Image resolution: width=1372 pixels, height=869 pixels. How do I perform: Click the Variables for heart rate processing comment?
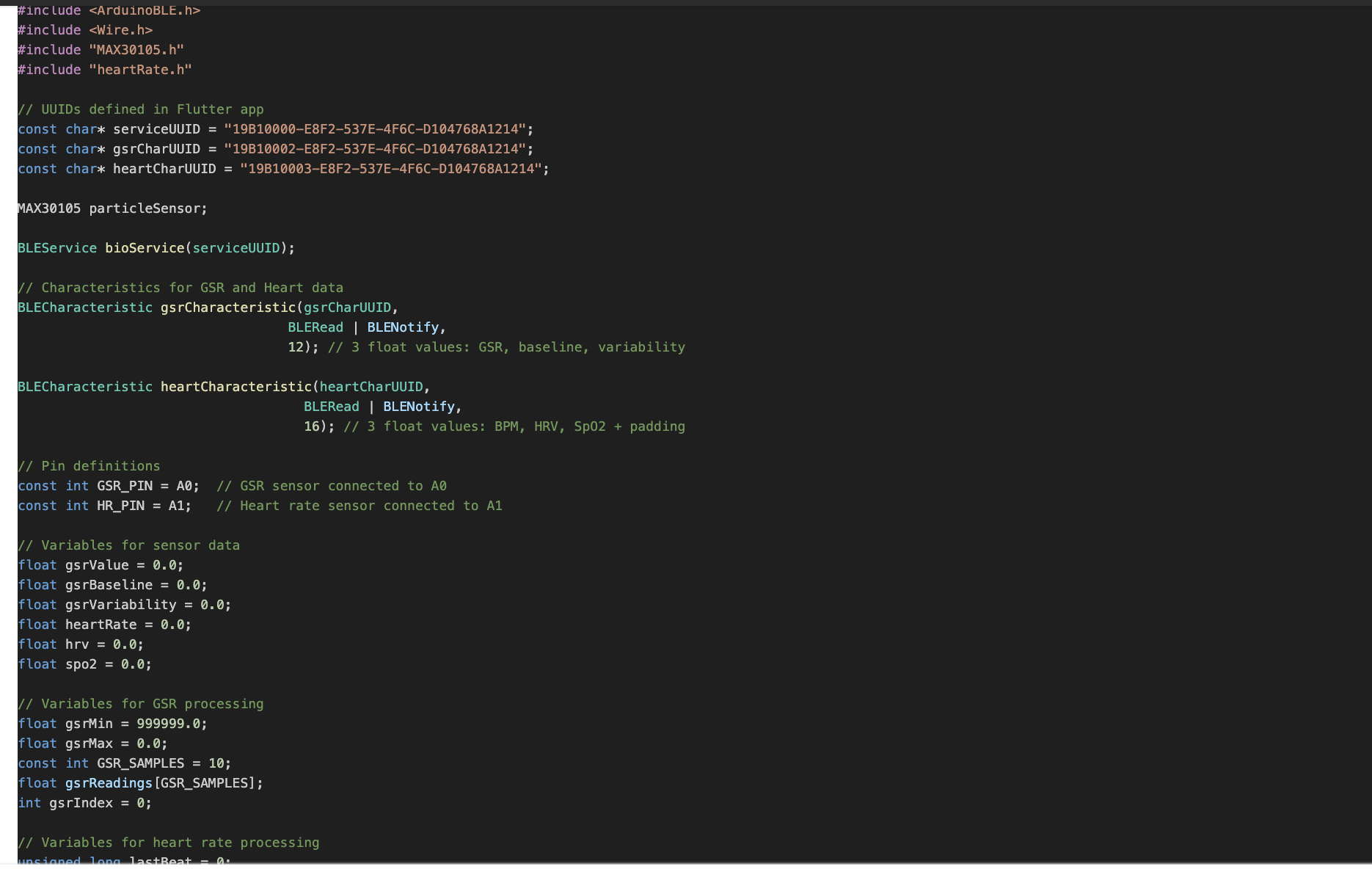(x=169, y=842)
